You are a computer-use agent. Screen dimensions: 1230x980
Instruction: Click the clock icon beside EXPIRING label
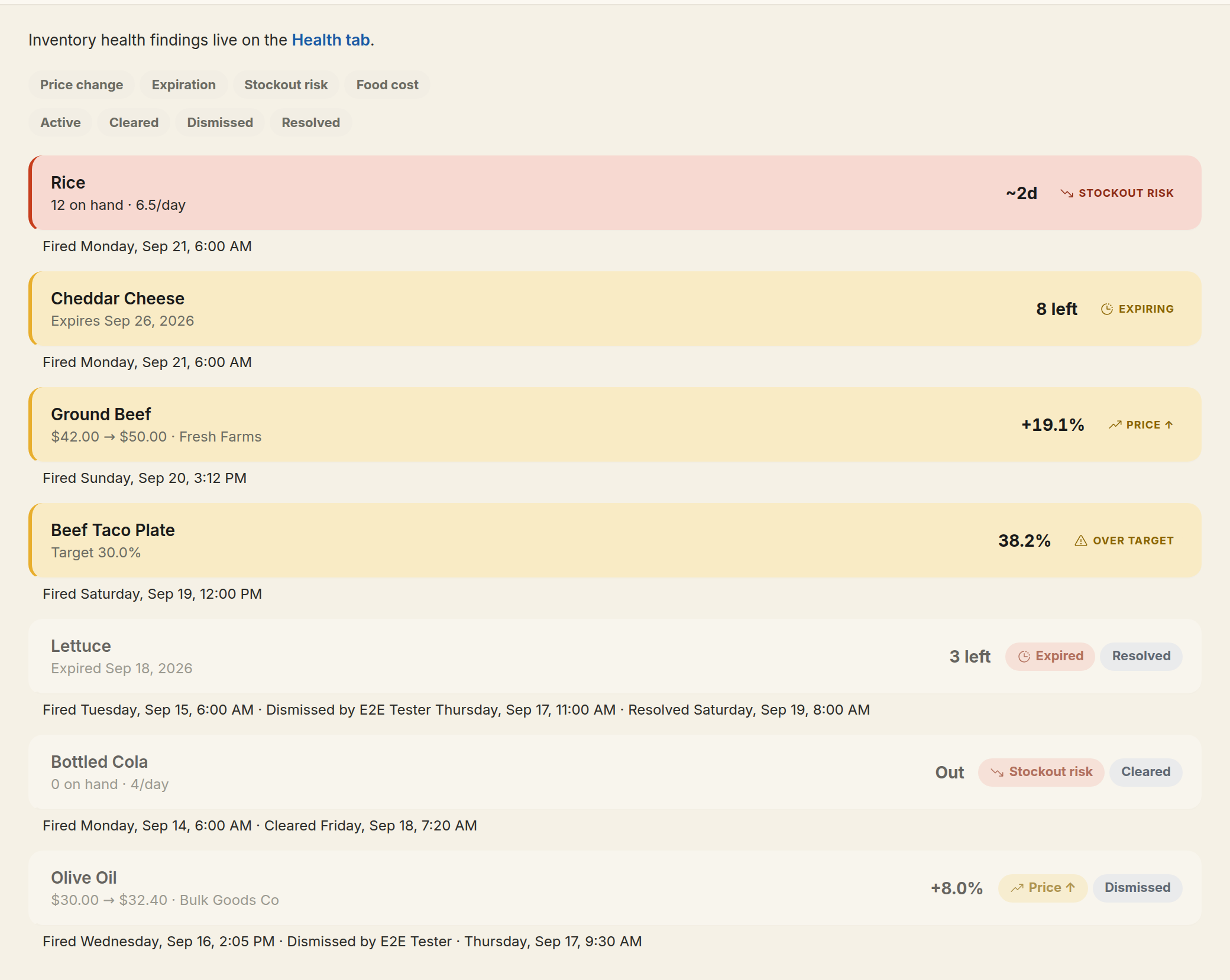(1107, 309)
